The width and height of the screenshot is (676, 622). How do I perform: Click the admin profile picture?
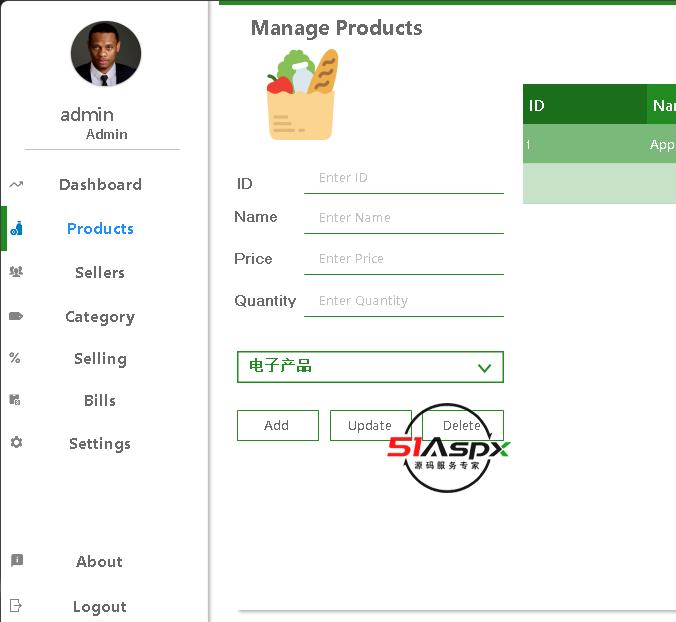[106, 53]
